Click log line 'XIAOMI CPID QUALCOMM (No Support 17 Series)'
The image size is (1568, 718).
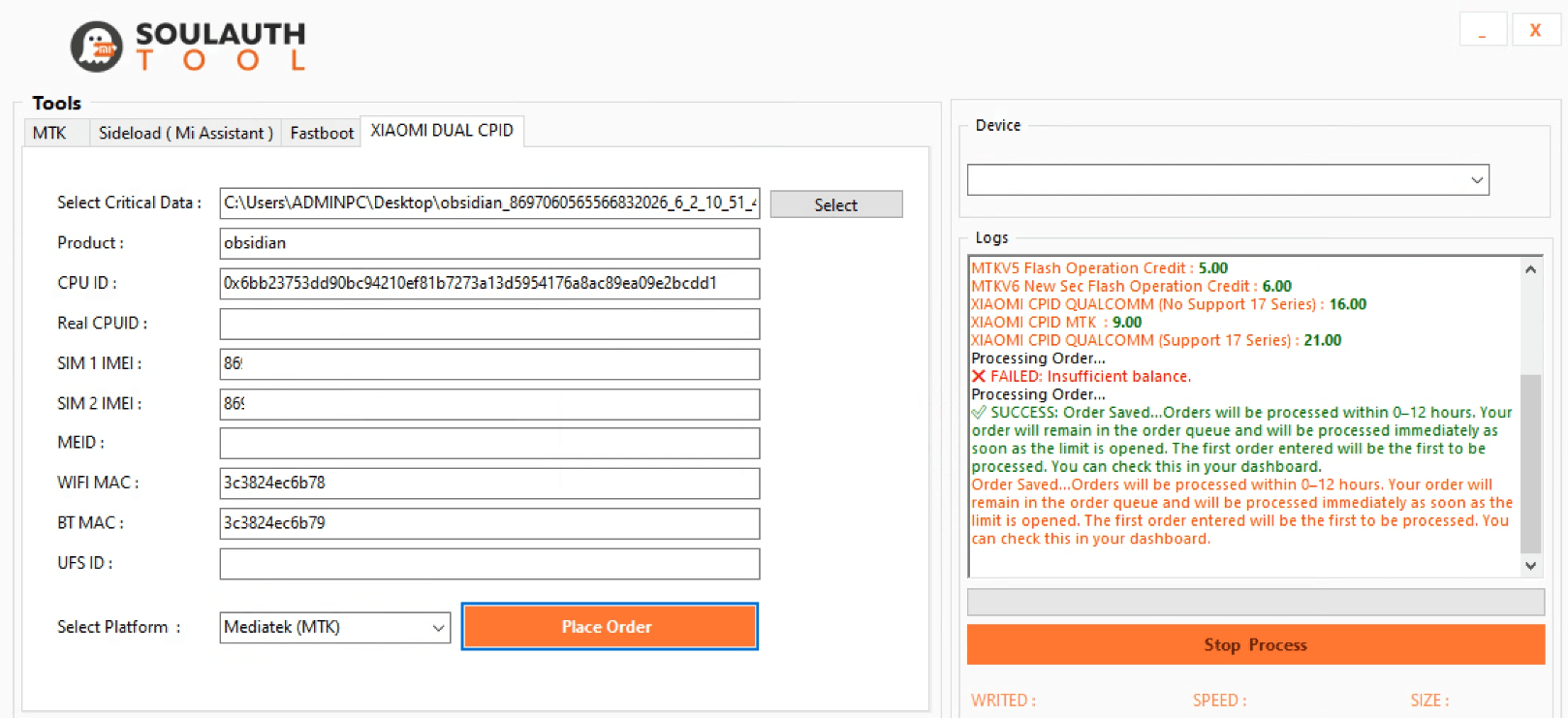pos(1169,304)
